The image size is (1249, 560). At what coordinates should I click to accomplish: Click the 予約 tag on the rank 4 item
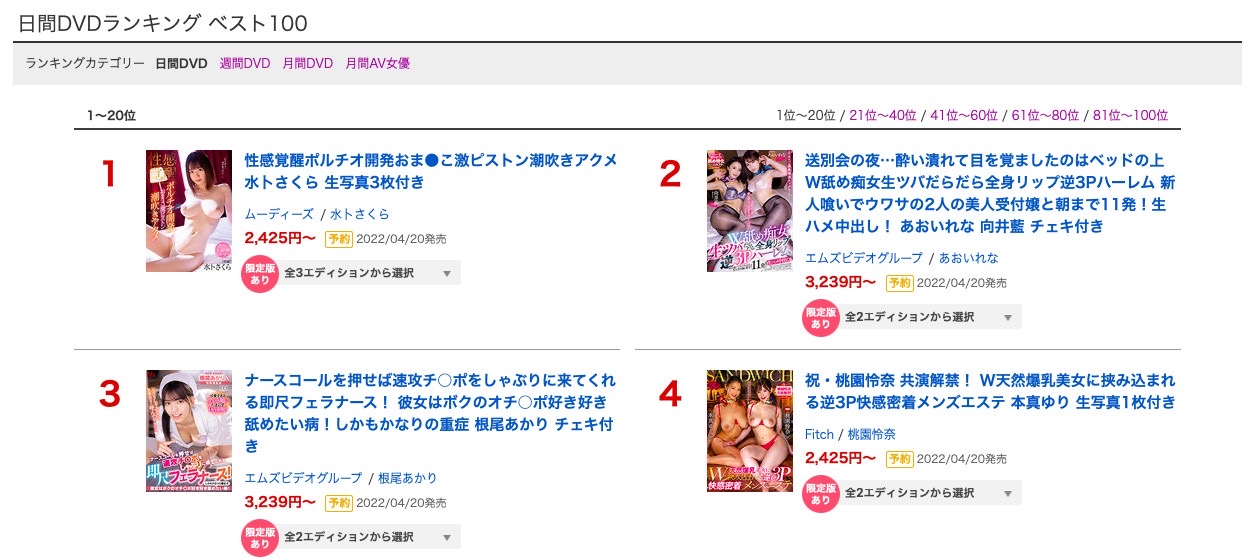tap(899, 458)
